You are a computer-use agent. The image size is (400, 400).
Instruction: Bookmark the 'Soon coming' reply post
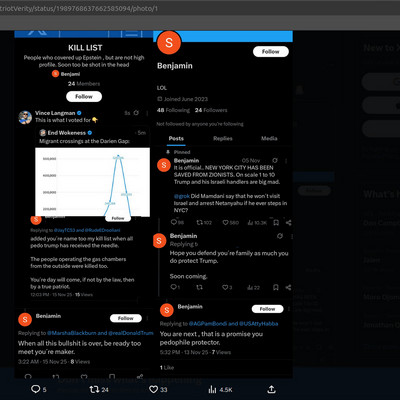coord(276,287)
